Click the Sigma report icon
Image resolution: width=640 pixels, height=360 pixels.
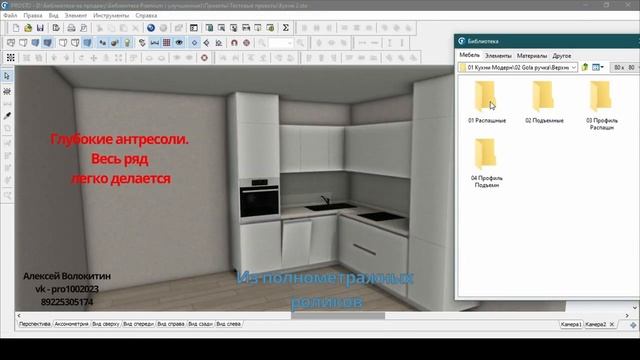[x=286, y=28]
